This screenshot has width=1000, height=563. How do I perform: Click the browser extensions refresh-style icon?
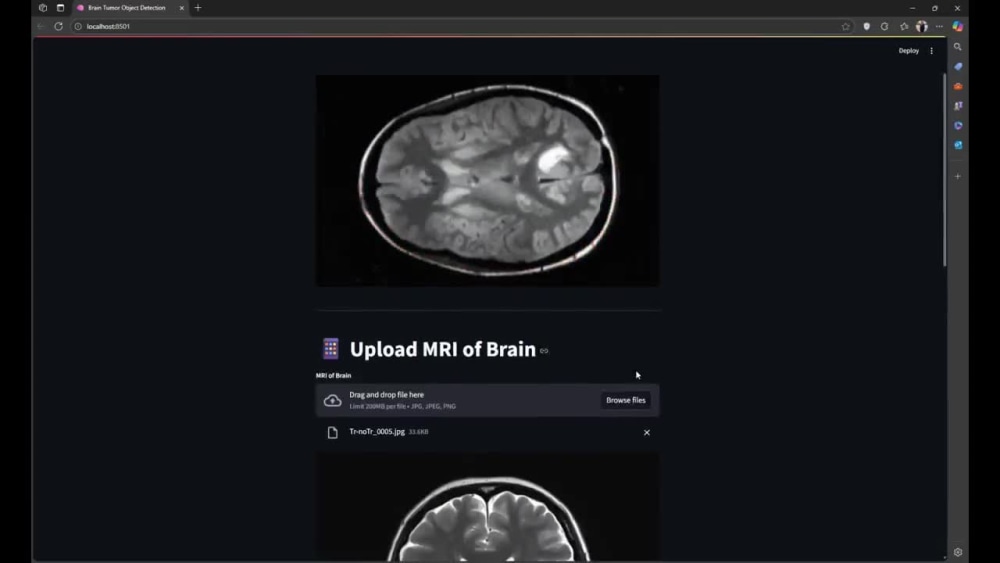tap(885, 26)
